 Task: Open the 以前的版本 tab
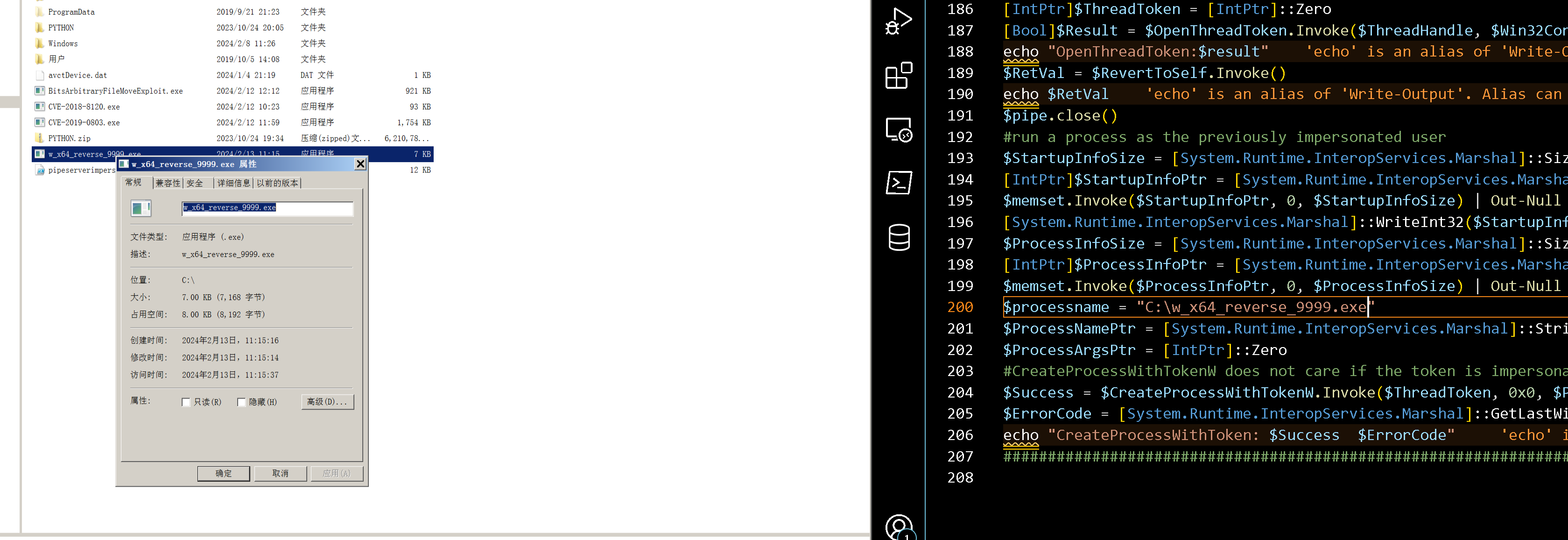277,183
